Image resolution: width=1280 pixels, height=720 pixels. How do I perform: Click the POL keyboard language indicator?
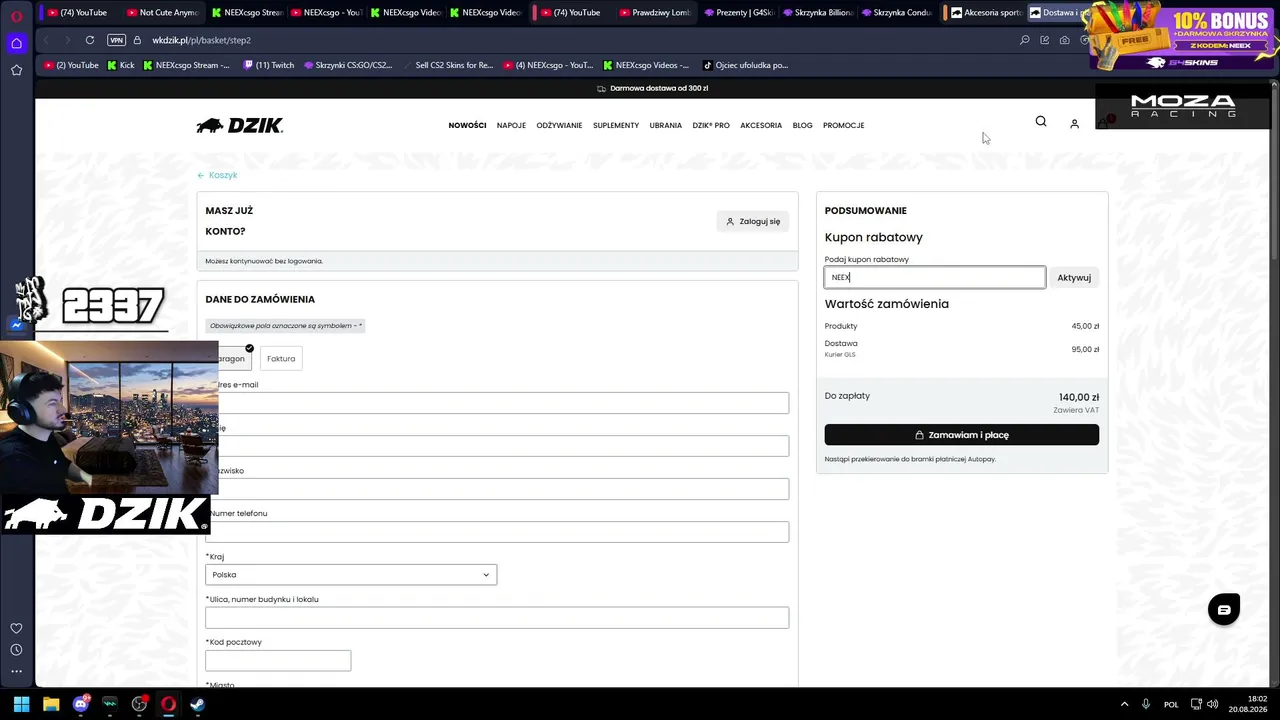point(1171,704)
